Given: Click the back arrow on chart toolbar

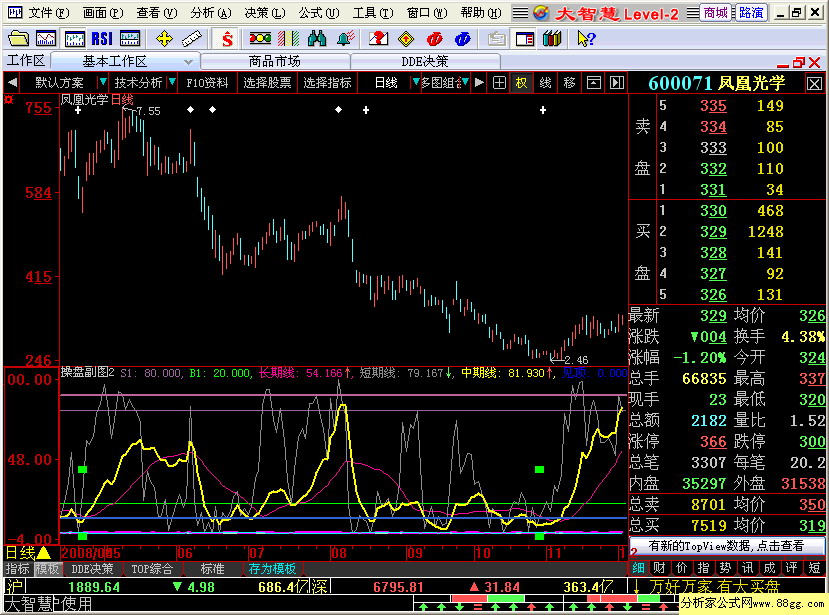Looking at the screenshot, I should [13, 82].
